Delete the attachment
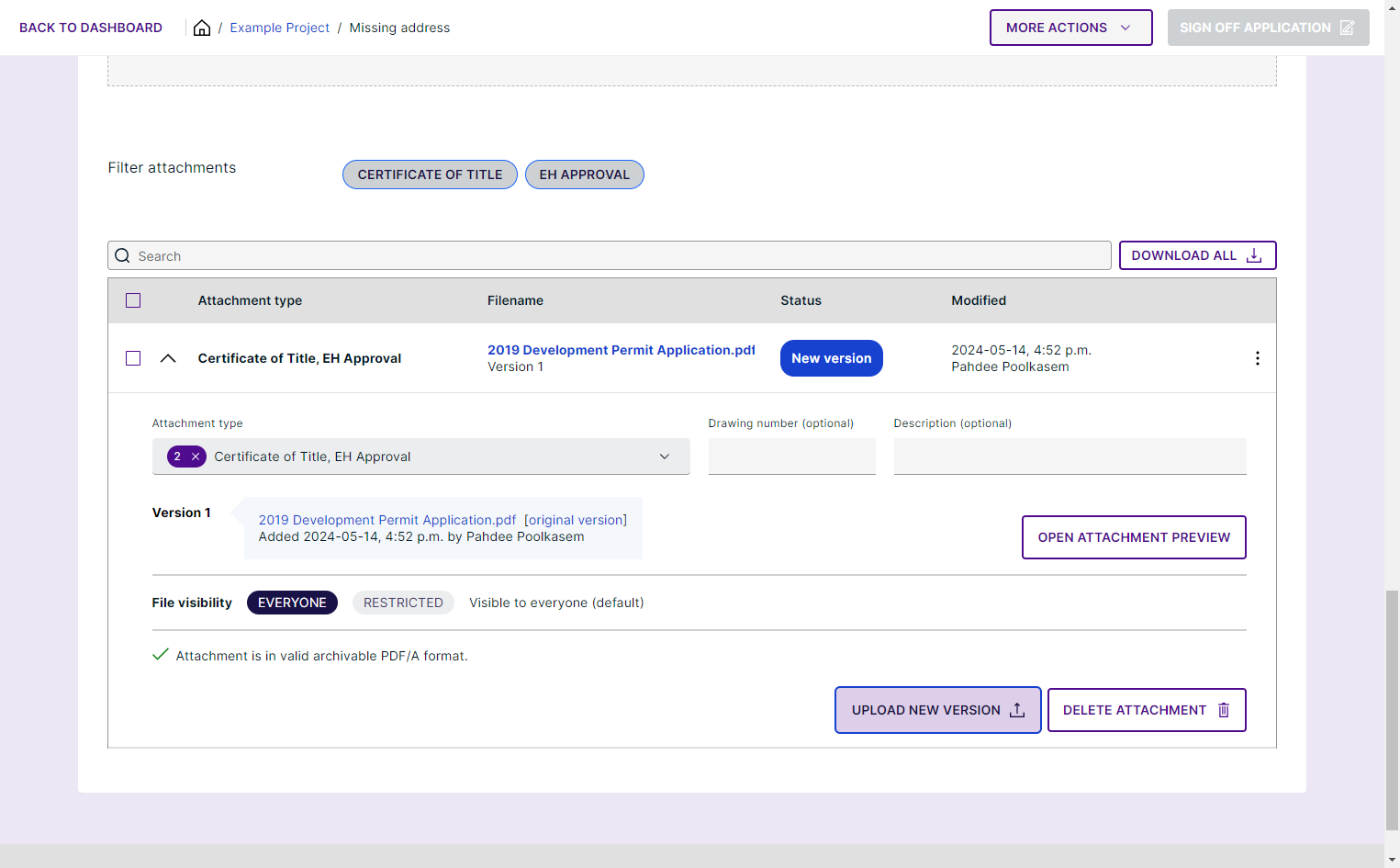The width and height of the screenshot is (1400, 868). (x=1147, y=710)
